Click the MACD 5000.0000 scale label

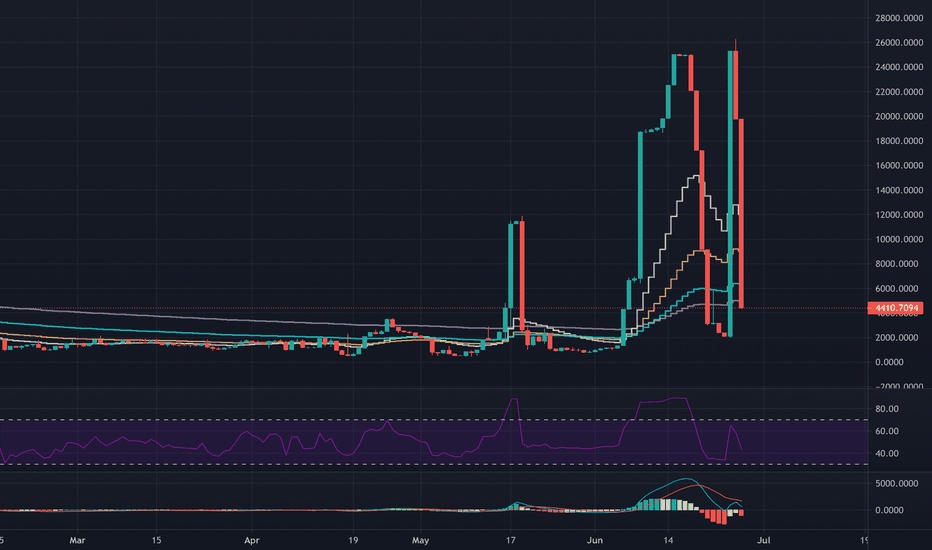pos(896,484)
